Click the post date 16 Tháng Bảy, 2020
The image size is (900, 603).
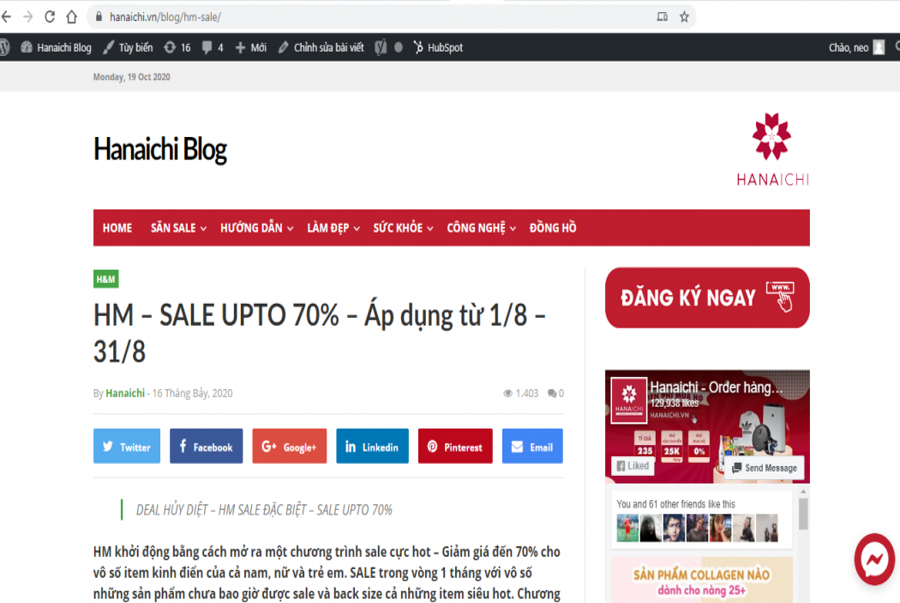pos(192,393)
